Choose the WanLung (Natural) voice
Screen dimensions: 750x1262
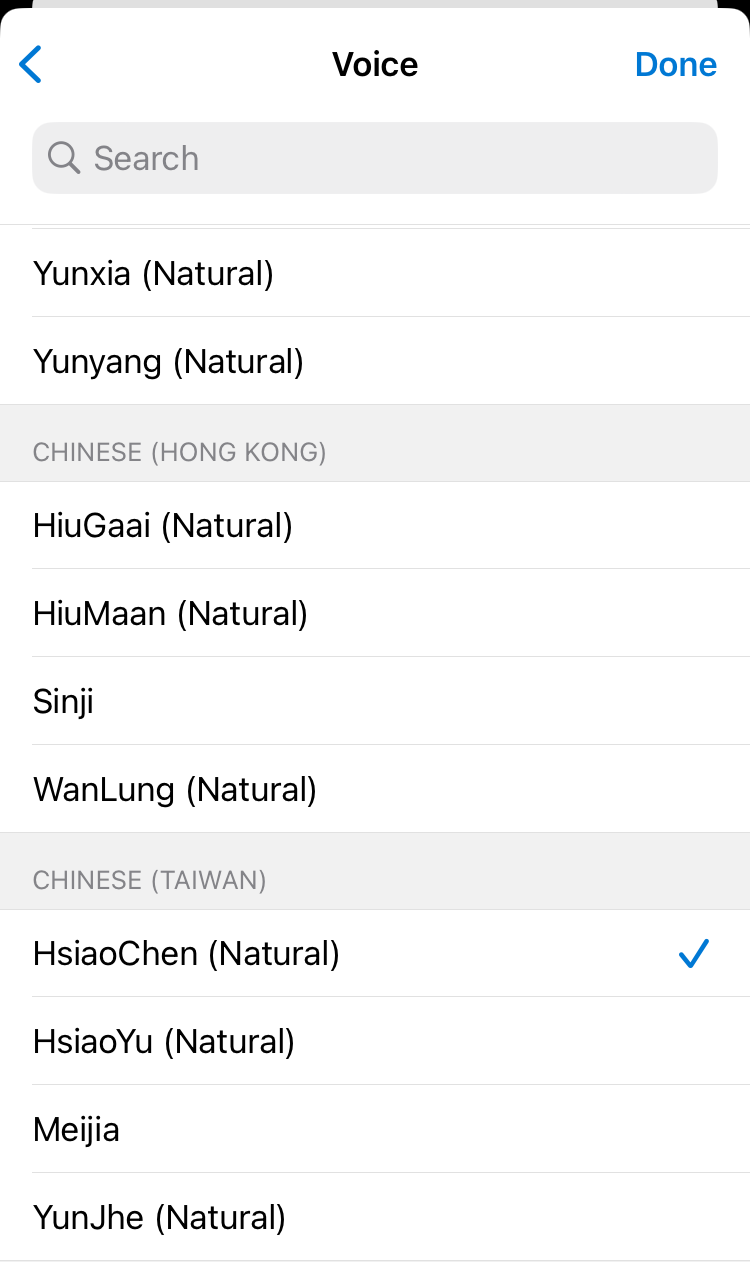tap(175, 789)
